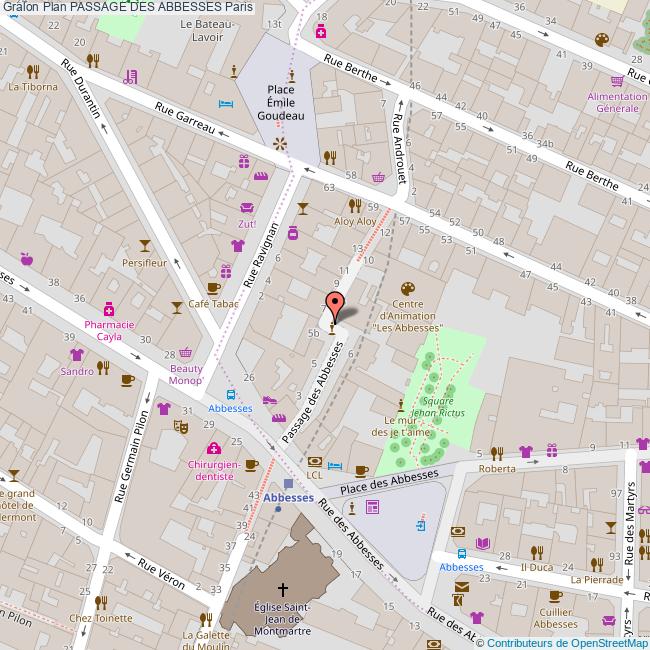This screenshot has height=650, width=650.
Task: Click the Le mur des je t'aime monument icon
Action: click(402, 405)
